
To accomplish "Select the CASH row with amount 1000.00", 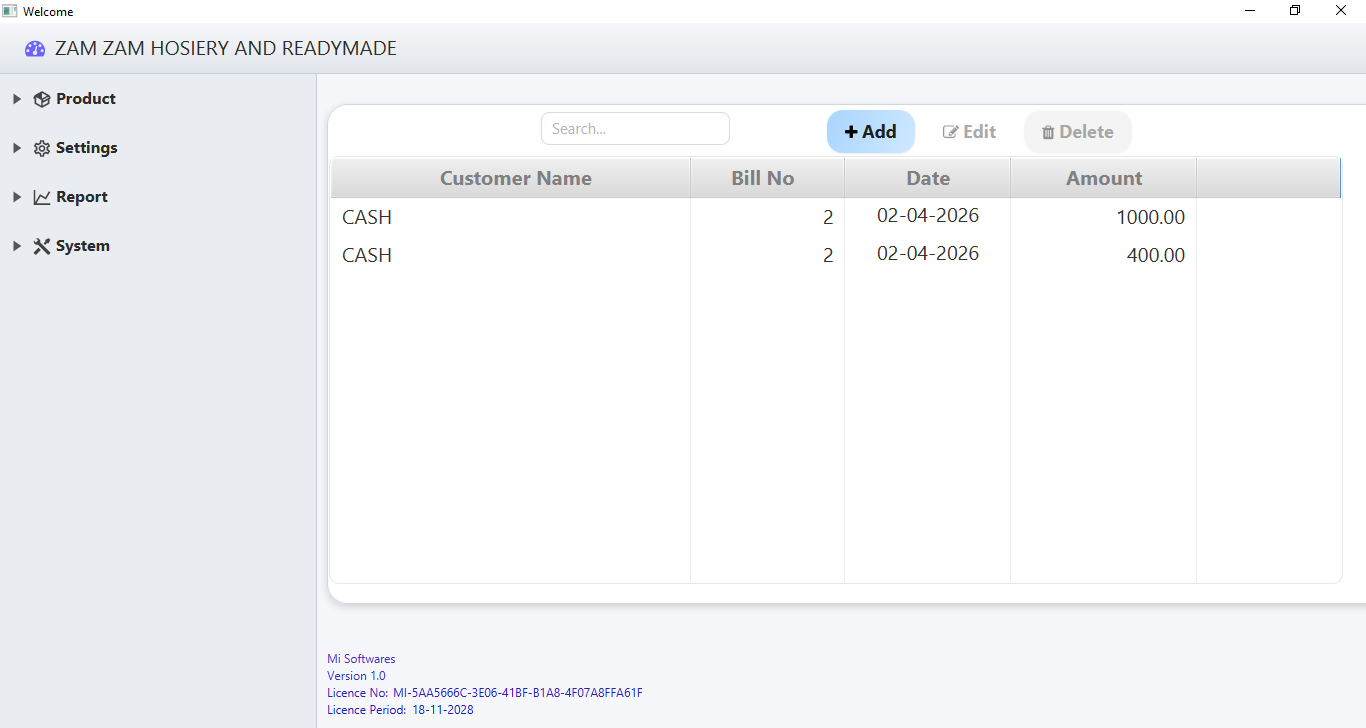I will 600,216.
